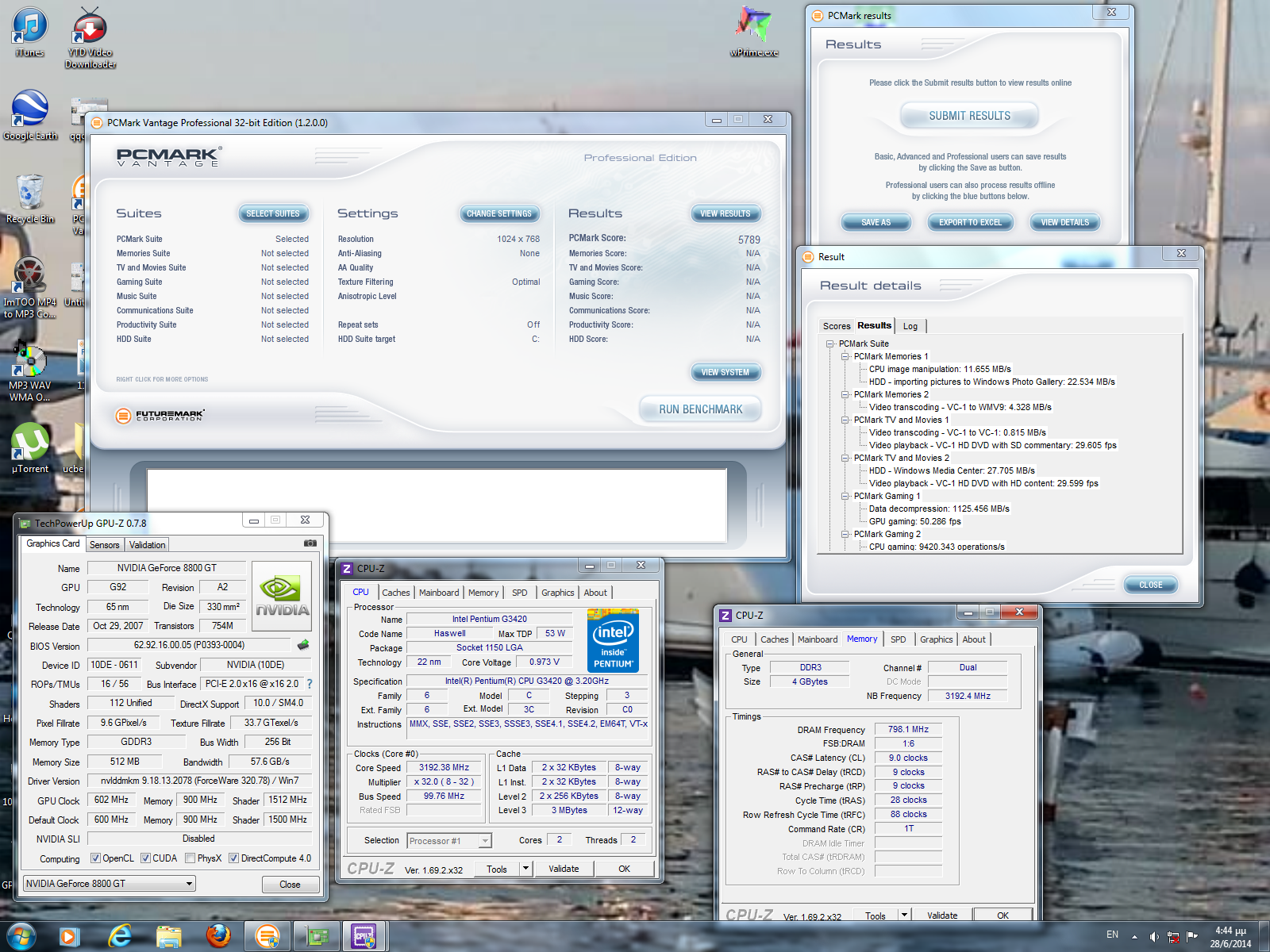Collapse the PCMark Gaming 1 node
The height and width of the screenshot is (952, 1270).
point(845,496)
